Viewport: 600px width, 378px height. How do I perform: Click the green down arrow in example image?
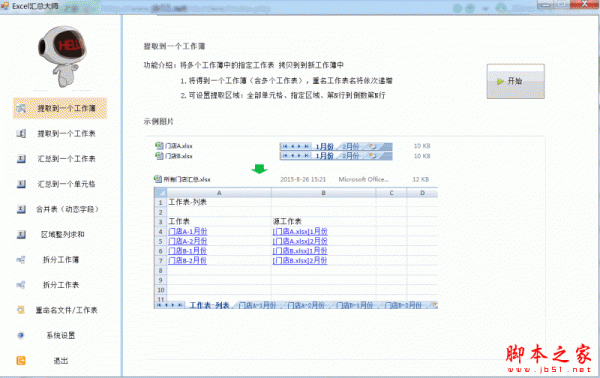(259, 169)
